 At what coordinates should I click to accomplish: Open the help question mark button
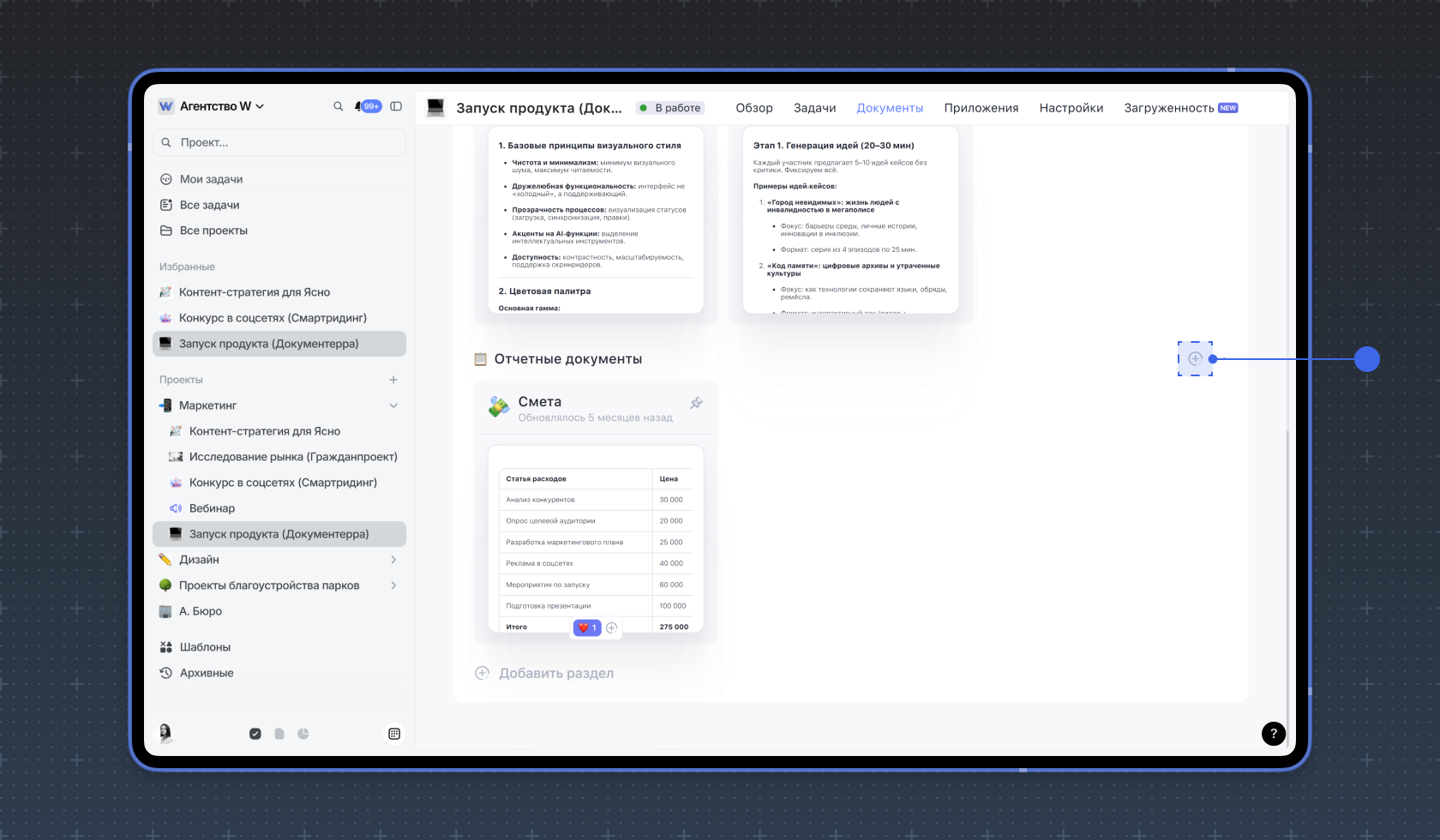1273,733
